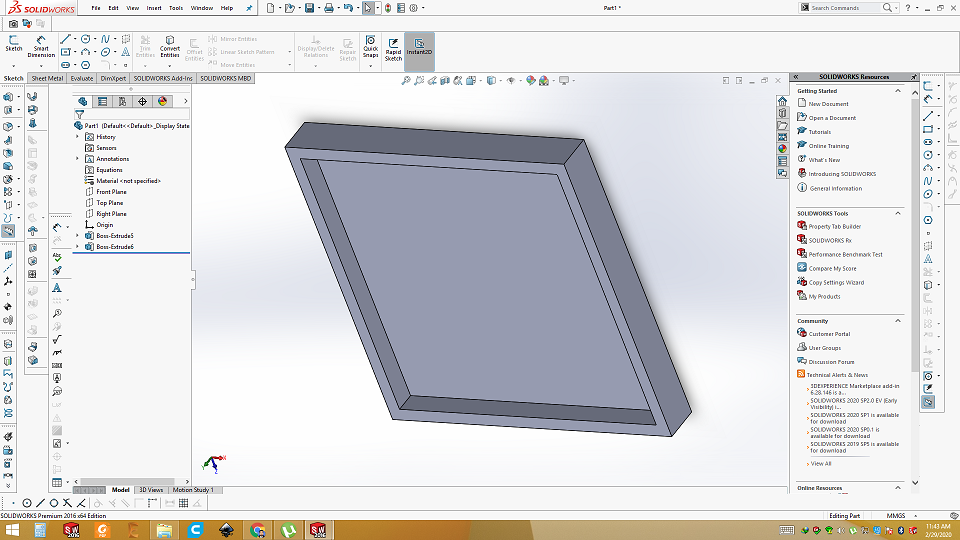Viewport: 960px width, 540px height.
Task: Select the Sketch tool
Action: click(13, 44)
